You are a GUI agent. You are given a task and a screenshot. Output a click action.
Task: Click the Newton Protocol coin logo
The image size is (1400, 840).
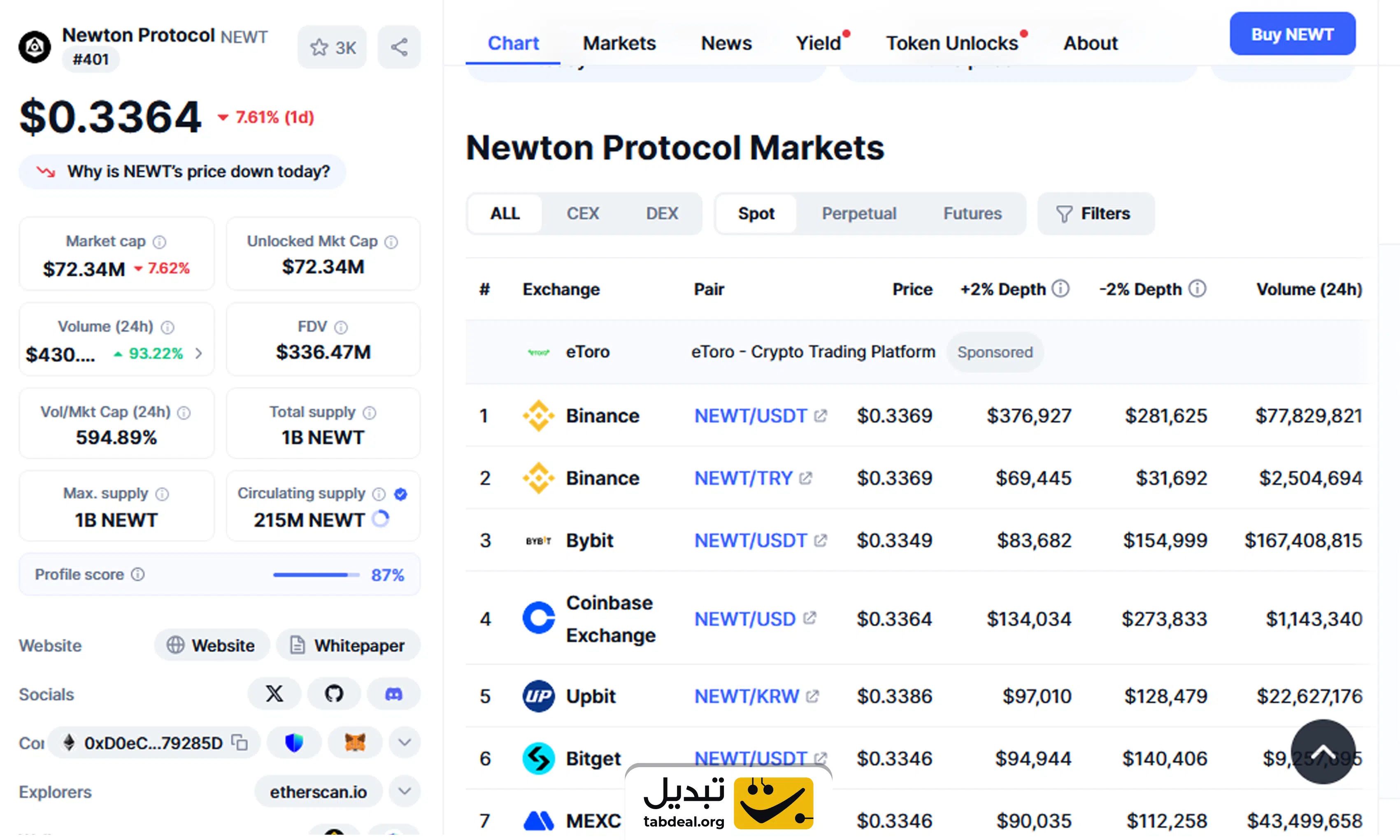[x=35, y=47]
